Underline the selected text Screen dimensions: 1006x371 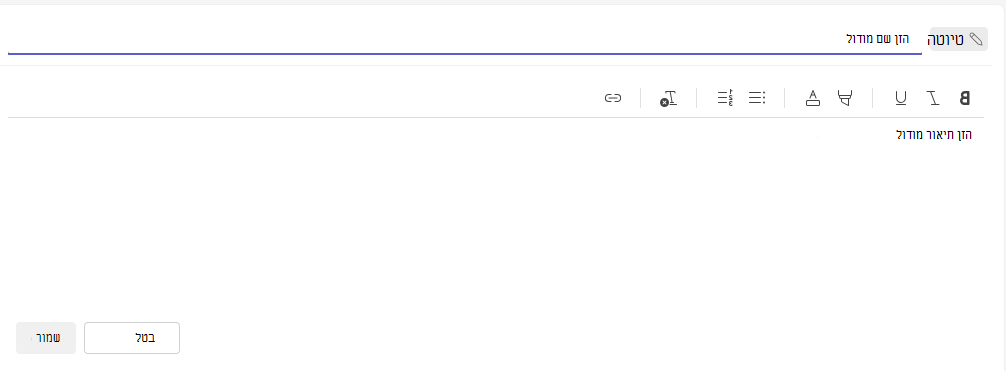(x=901, y=98)
